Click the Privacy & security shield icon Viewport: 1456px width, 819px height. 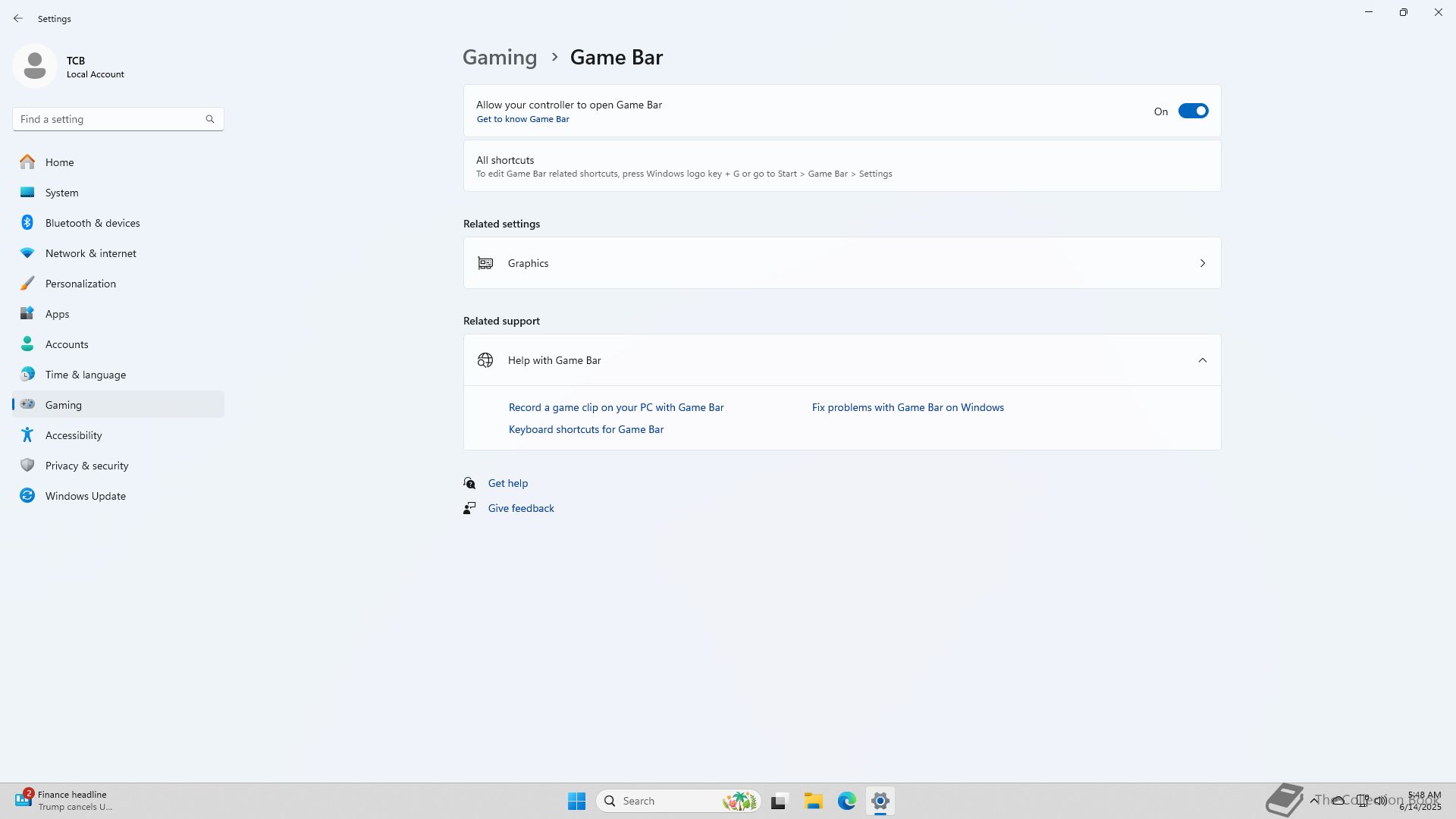(27, 466)
